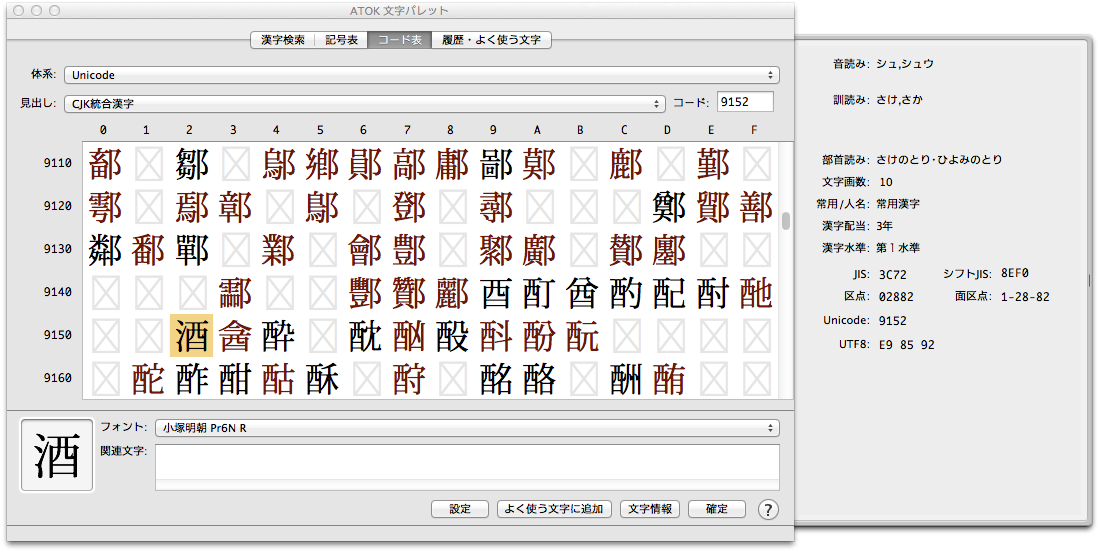1099x552 pixels.
Task: Click the 区点 value 02882
Action: [896, 296]
